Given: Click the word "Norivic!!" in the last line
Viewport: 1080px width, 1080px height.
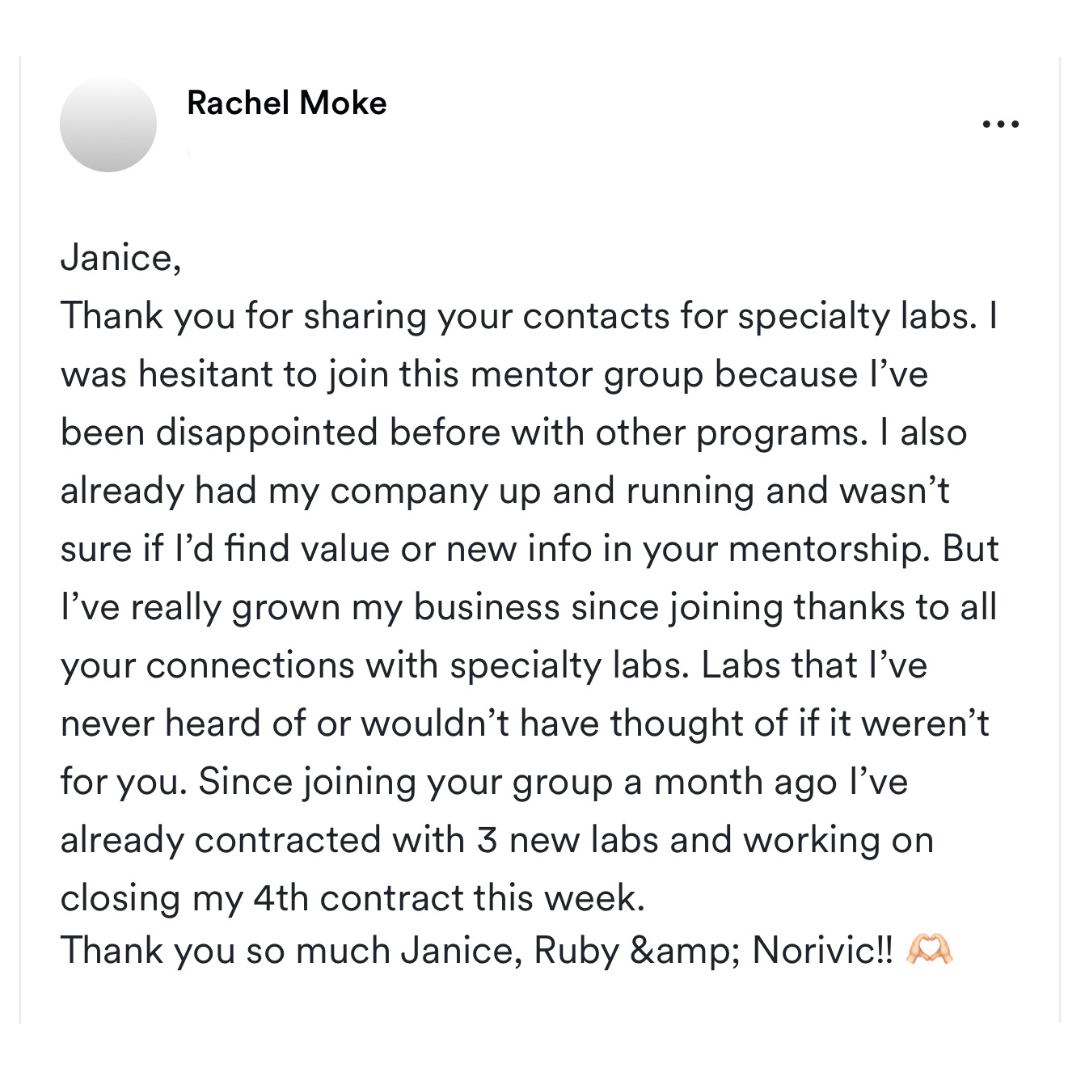Looking at the screenshot, I should click(822, 951).
